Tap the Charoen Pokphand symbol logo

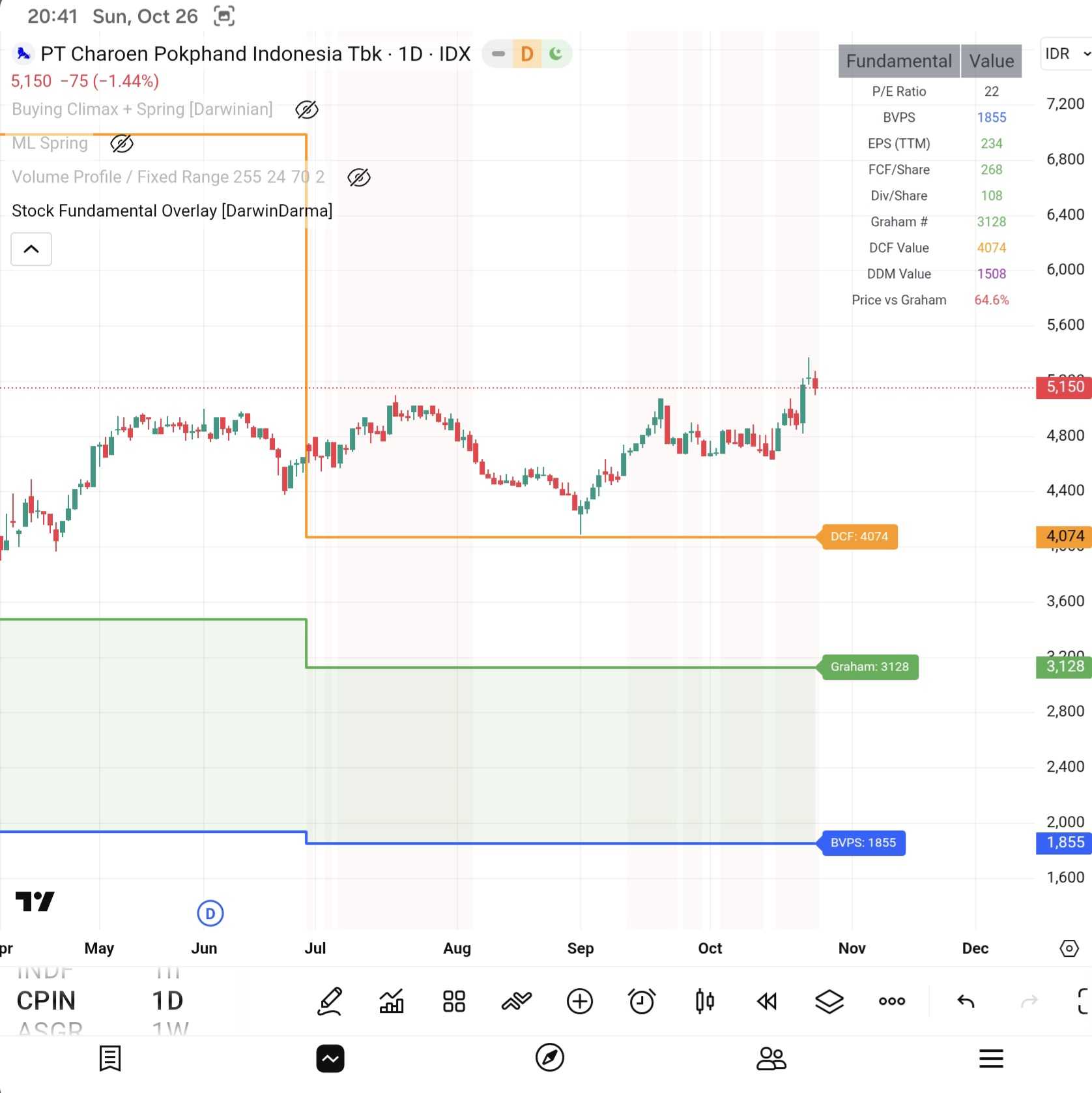[x=23, y=53]
